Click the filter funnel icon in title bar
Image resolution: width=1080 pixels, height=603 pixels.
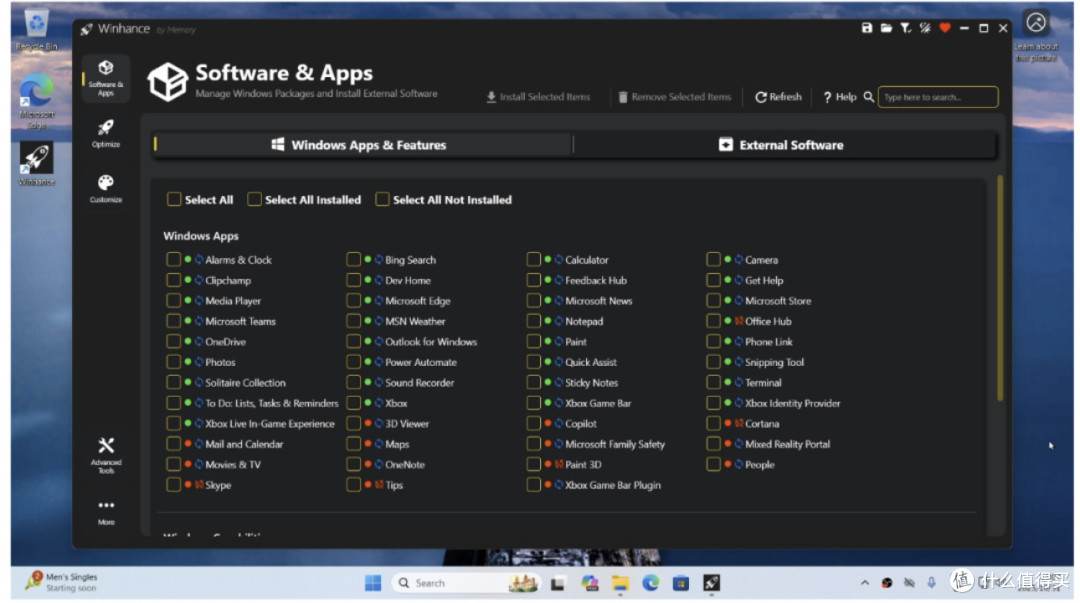coord(905,29)
